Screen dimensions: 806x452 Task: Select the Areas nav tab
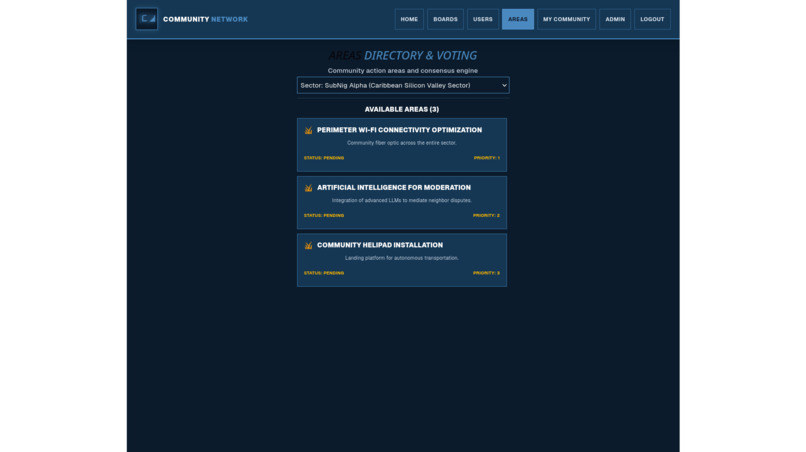click(x=518, y=19)
